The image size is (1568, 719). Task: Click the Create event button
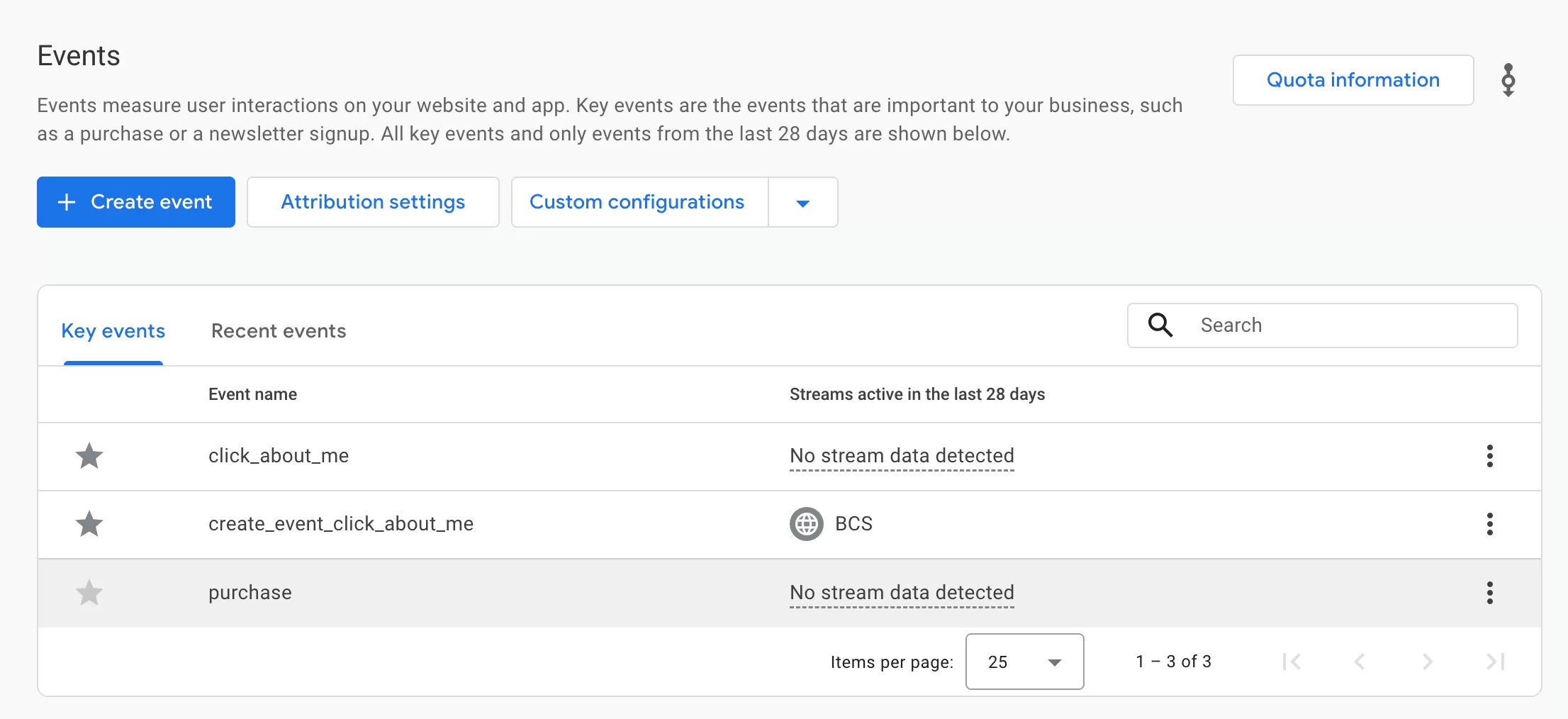tap(136, 202)
